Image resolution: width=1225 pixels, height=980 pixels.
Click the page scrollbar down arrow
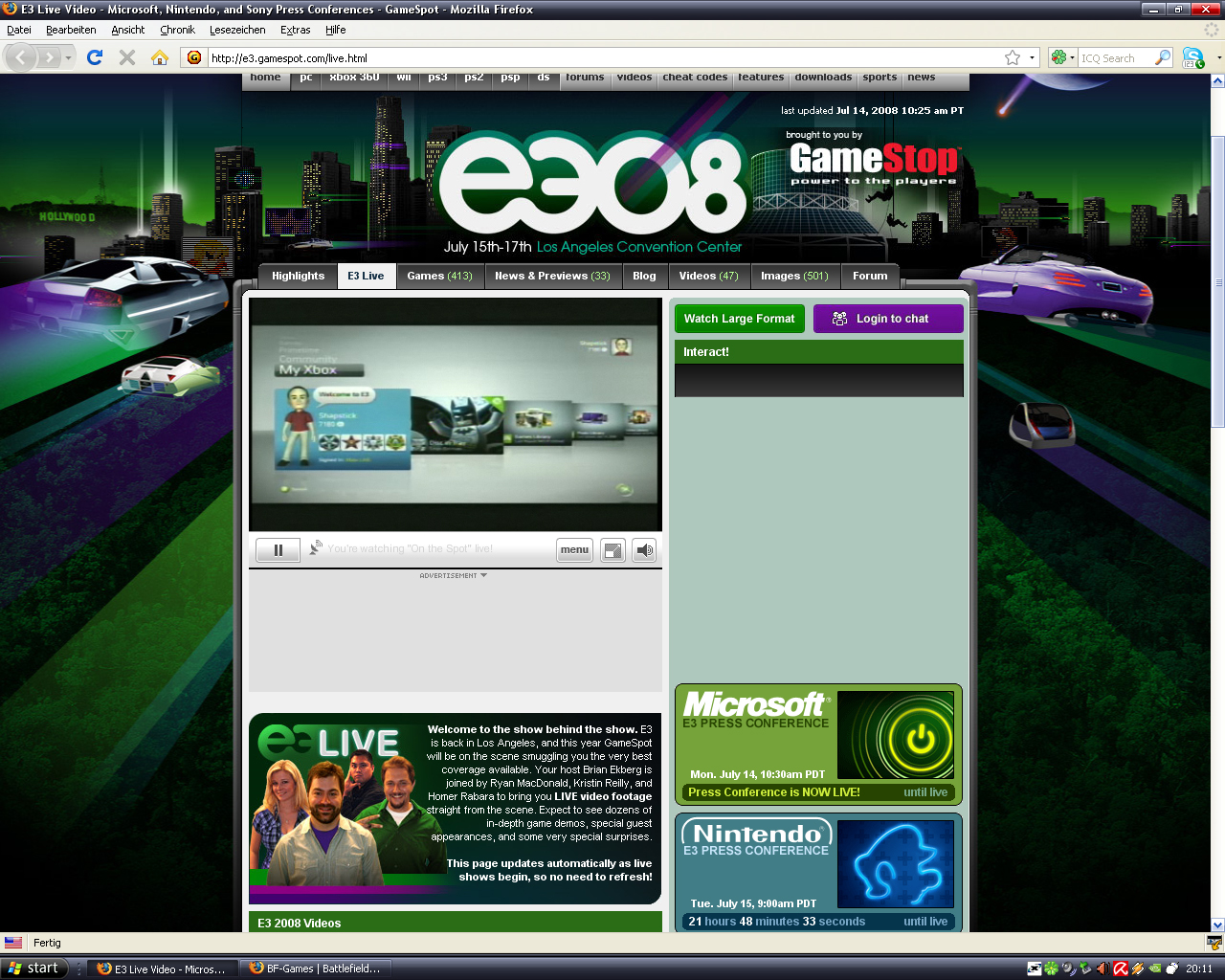click(1217, 924)
